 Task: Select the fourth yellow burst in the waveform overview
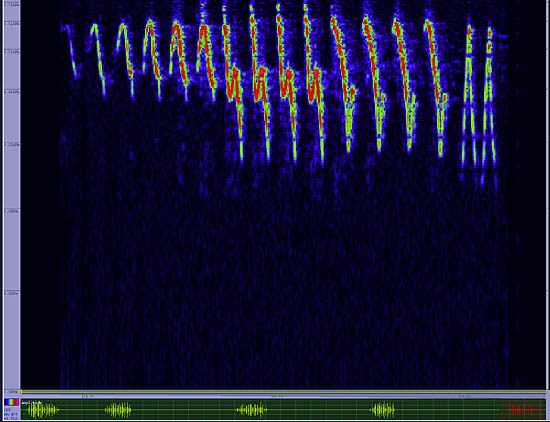(383, 410)
